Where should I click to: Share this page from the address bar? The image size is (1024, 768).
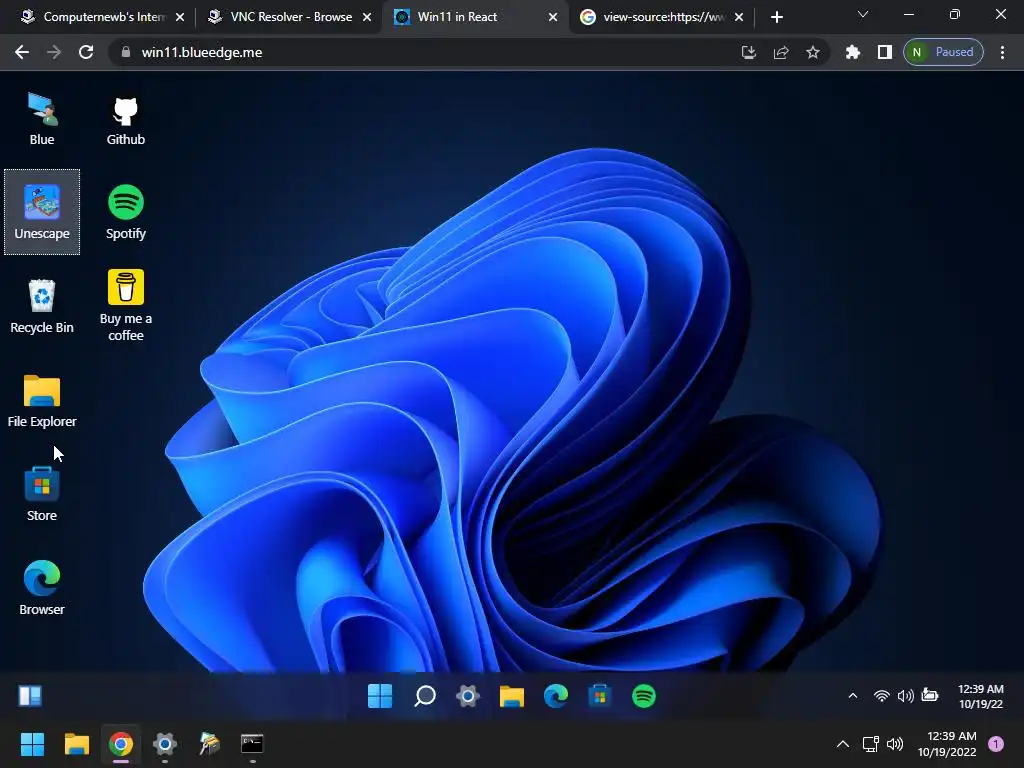pos(781,52)
